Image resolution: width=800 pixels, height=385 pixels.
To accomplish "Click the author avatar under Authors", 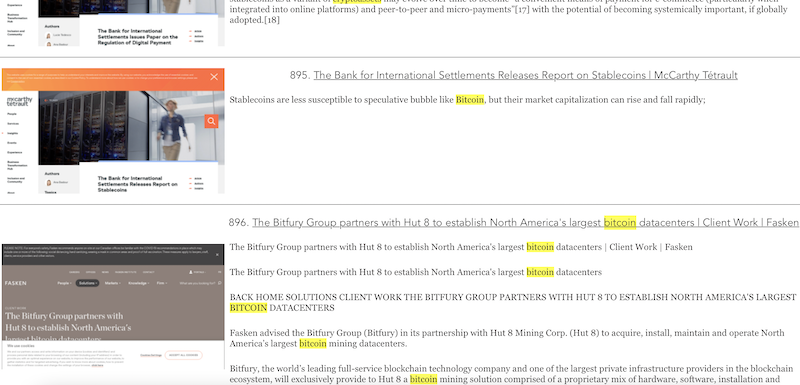I will [49, 183].
